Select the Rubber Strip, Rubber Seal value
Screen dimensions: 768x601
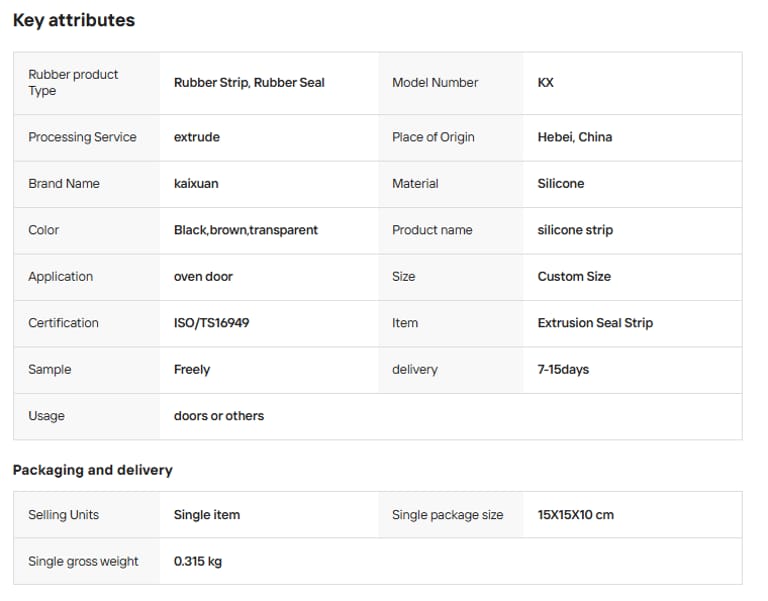click(x=249, y=83)
